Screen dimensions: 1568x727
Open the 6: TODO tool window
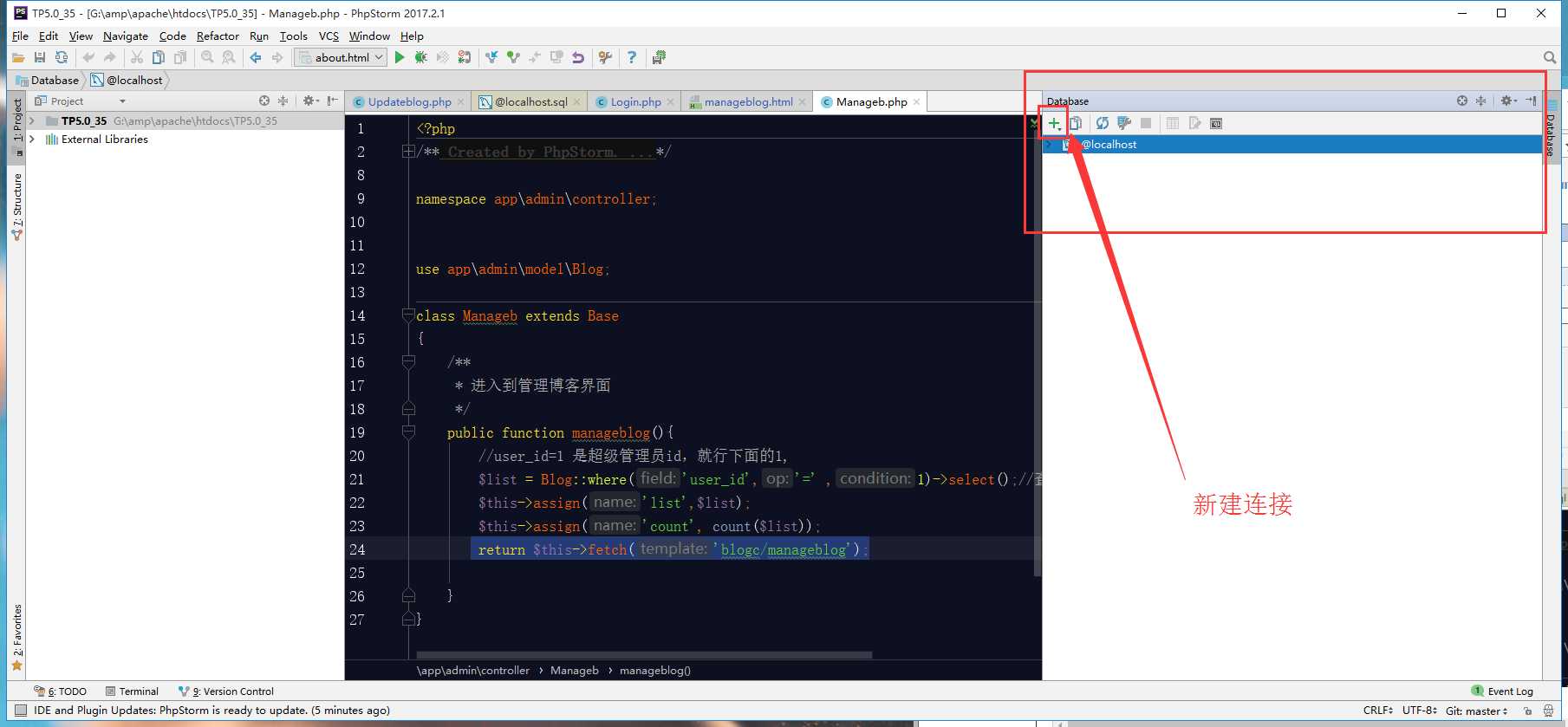click(x=61, y=691)
